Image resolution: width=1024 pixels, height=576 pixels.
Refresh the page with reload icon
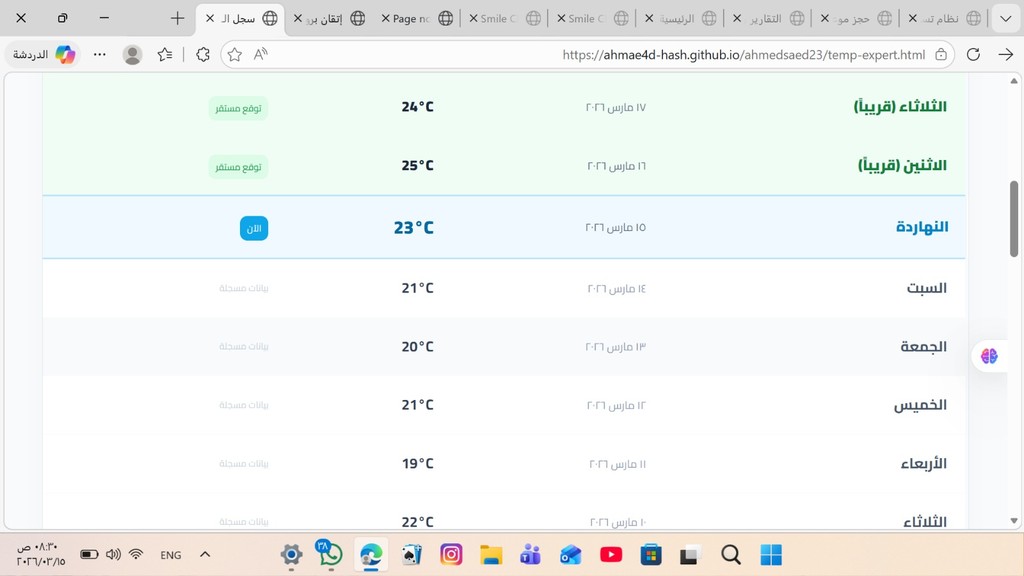click(x=973, y=55)
